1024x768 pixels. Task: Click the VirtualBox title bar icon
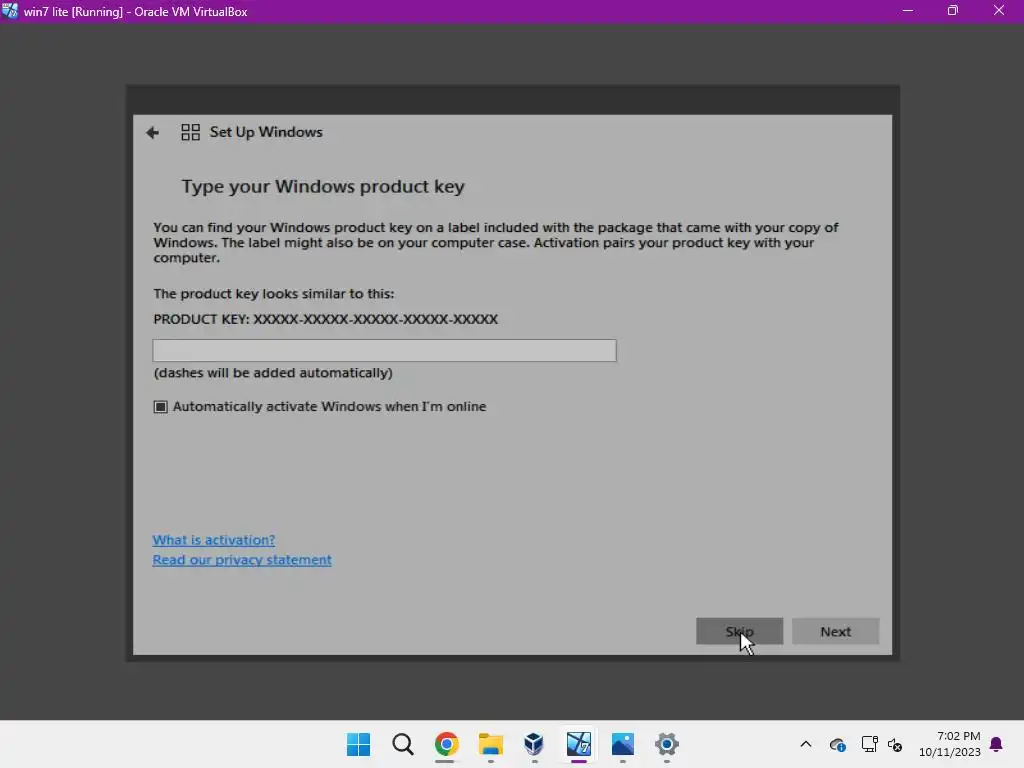click(10, 11)
